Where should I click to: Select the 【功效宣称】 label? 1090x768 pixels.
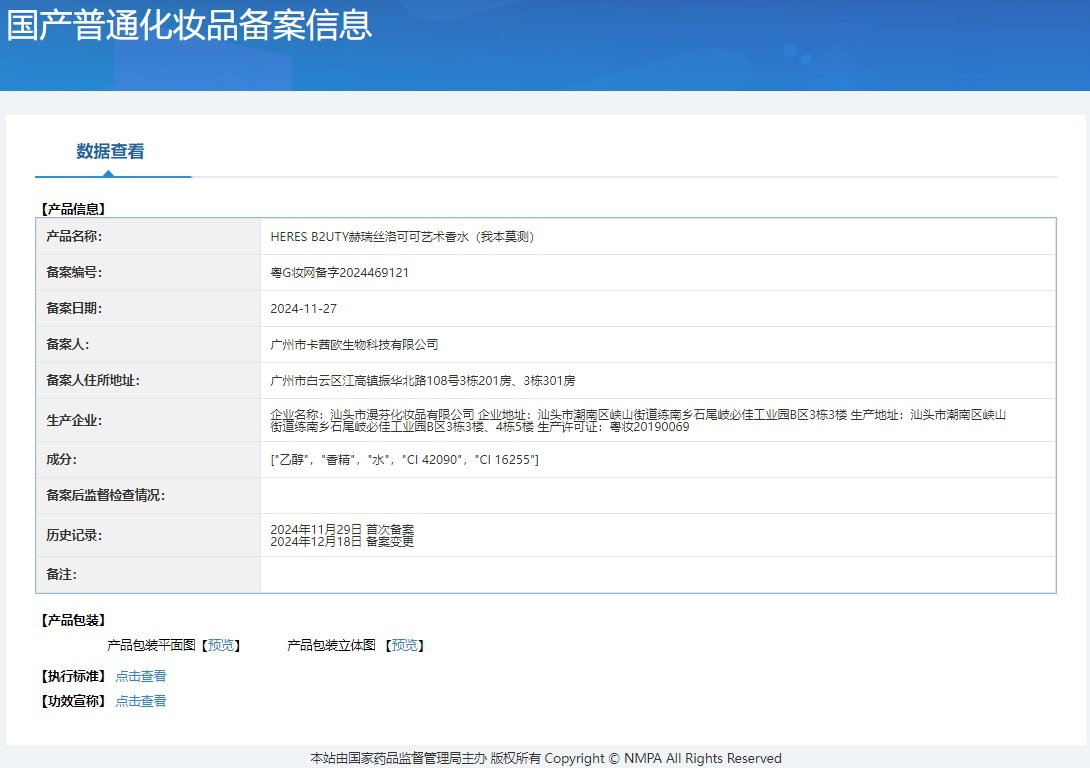pos(73,701)
